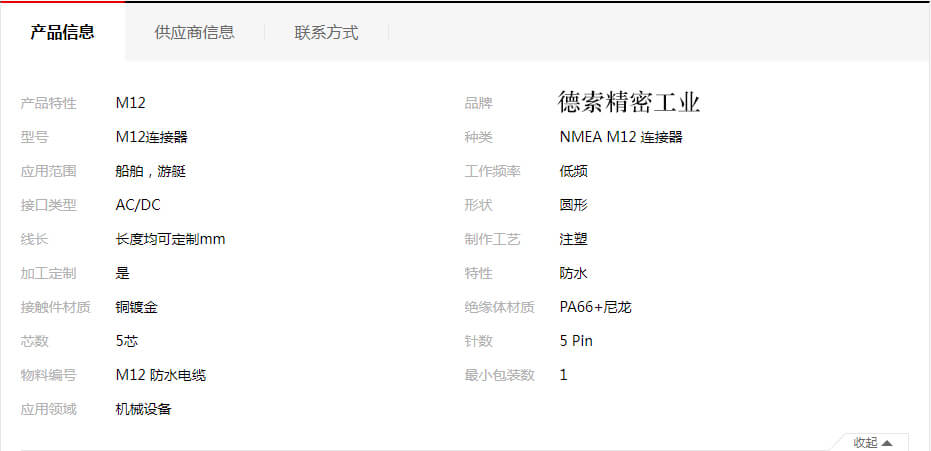This screenshot has width=931, height=451.
Task: Click the 机械设备 application field value
Action: (144, 409)
